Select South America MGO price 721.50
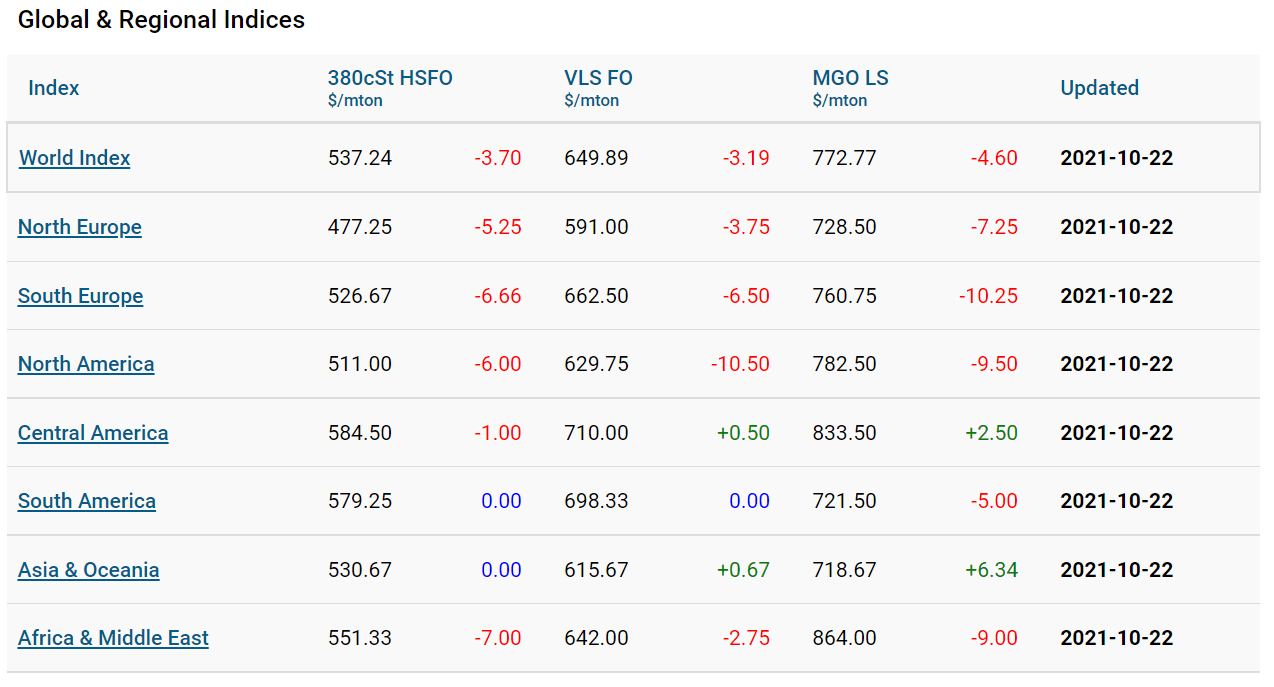This screenshot has width=1274, height=687. pyautogui.click(x=845, y=501)
